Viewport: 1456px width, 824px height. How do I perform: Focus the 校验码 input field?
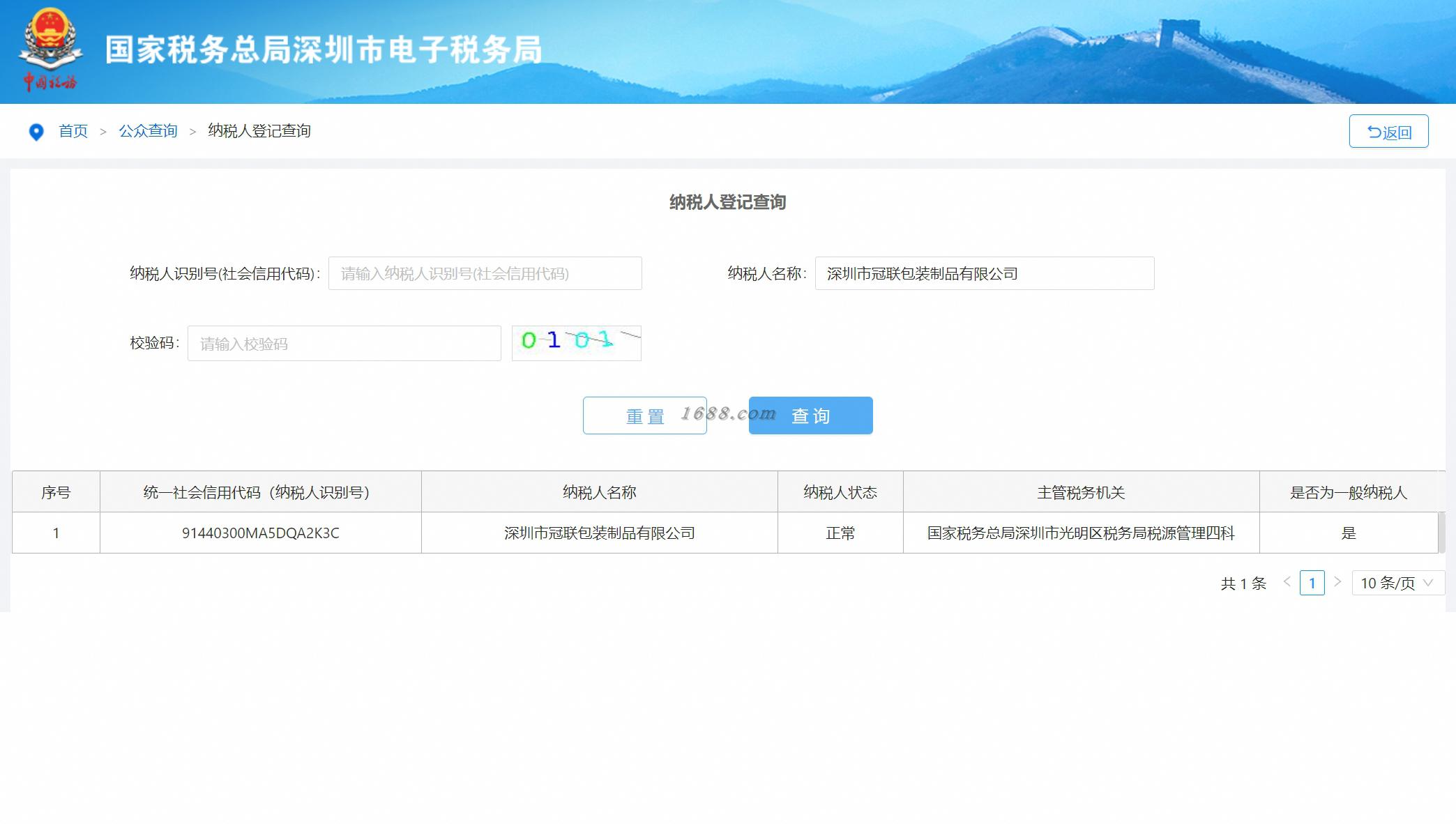pos(344,343)
